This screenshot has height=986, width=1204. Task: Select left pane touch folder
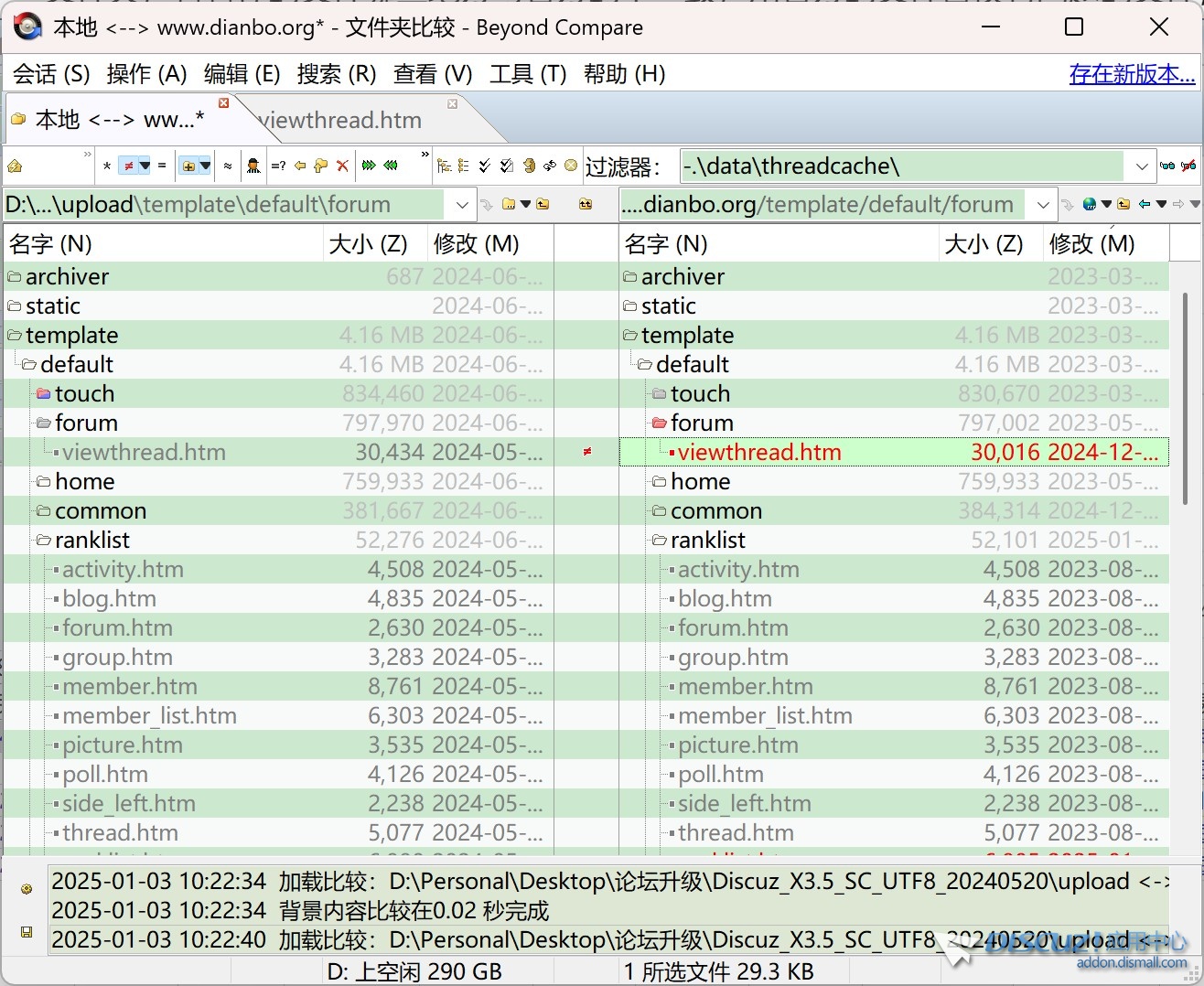[84, 393]
